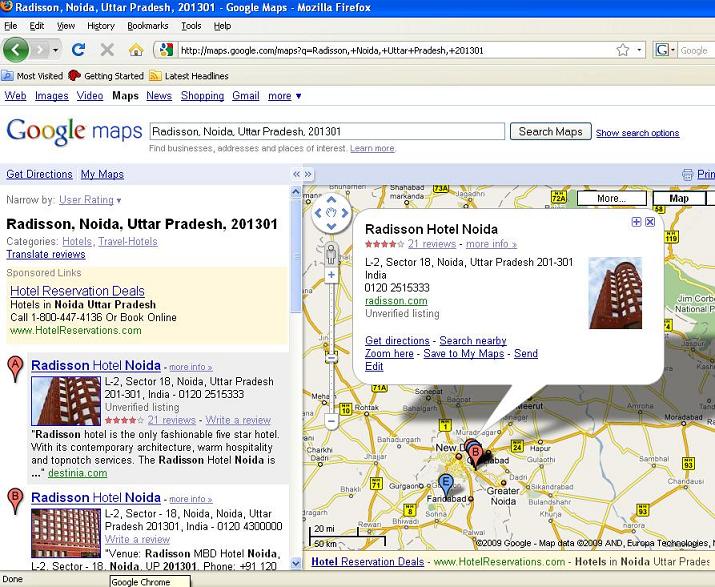Screen dimensions: 715x587
Task: Click the Stop loading icon
Action: tap(107, 49)
